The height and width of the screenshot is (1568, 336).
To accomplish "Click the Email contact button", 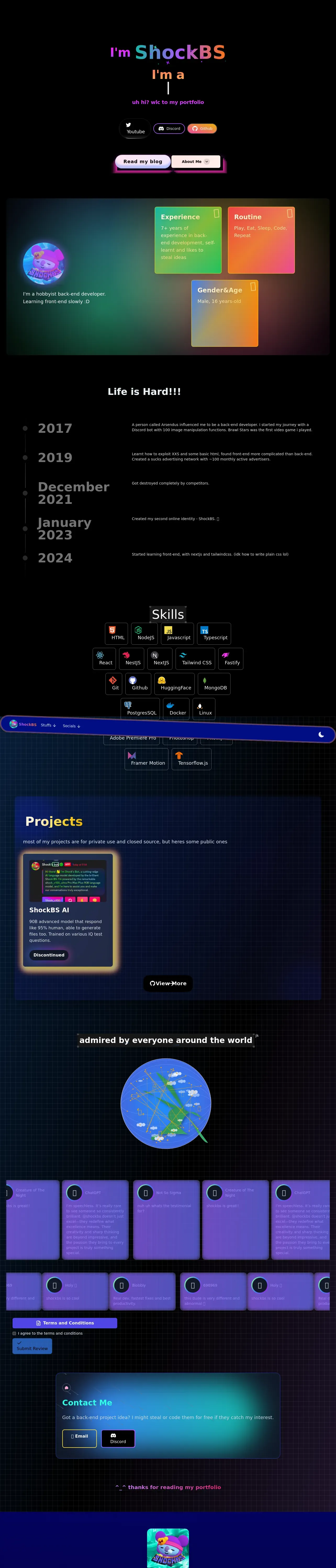I will click(79, 1438).
